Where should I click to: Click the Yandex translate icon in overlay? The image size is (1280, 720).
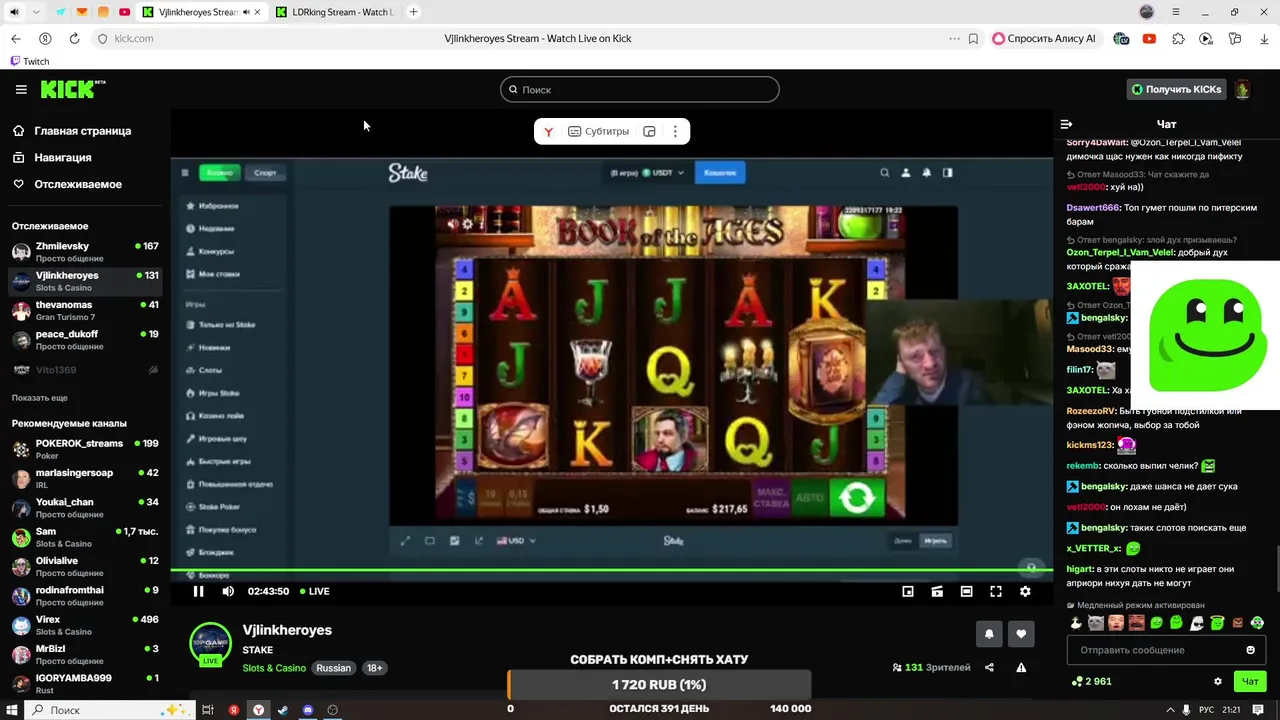[548, 131]
